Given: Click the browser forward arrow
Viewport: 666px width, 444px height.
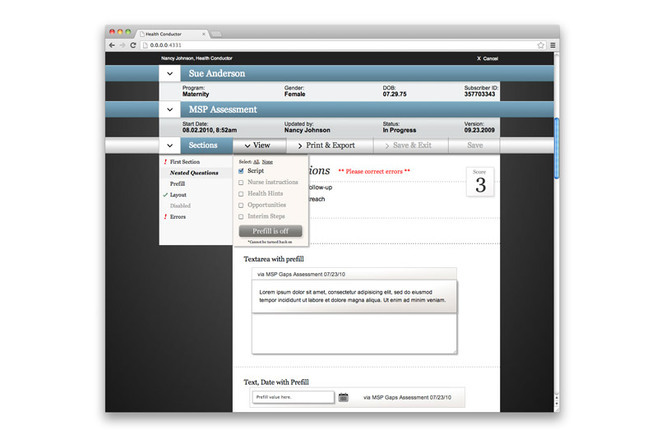Looking at the screenshot, I should point(122,45).
